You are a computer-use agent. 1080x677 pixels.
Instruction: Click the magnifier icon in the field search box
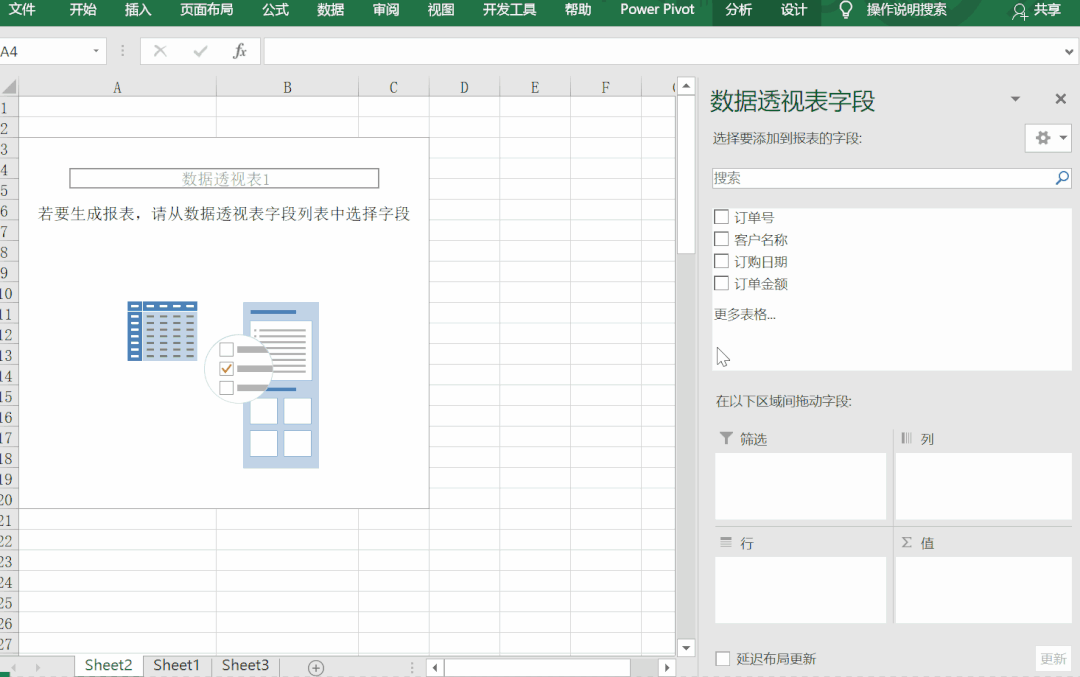1061,177
